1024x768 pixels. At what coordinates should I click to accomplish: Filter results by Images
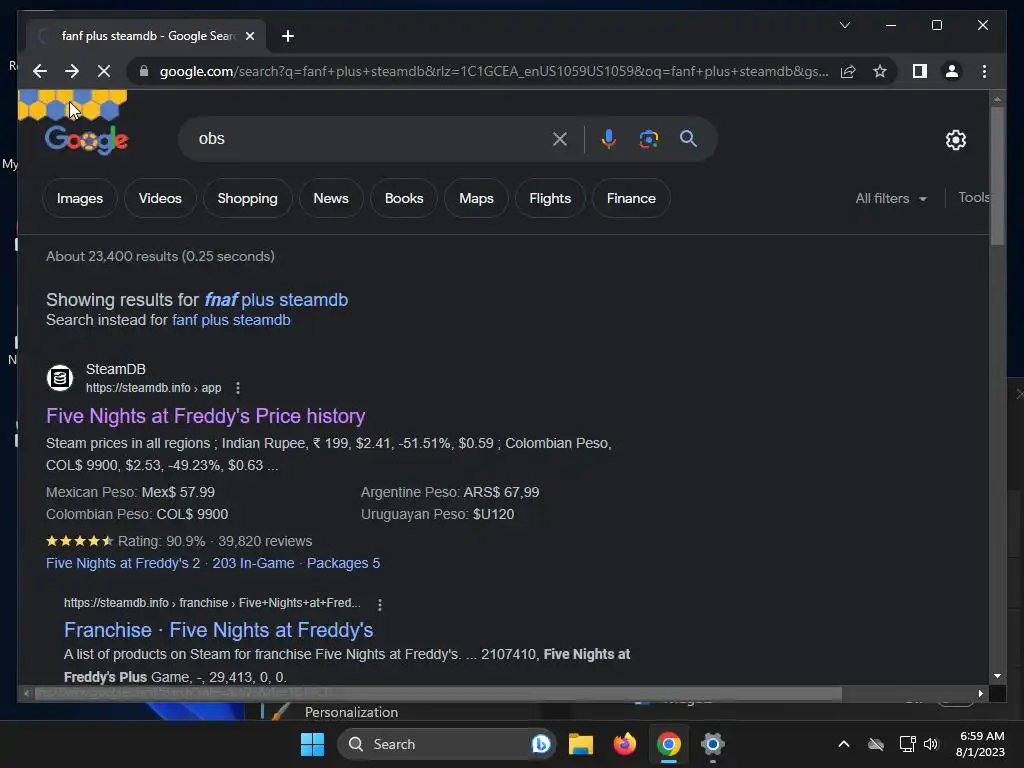coord(80,199)
